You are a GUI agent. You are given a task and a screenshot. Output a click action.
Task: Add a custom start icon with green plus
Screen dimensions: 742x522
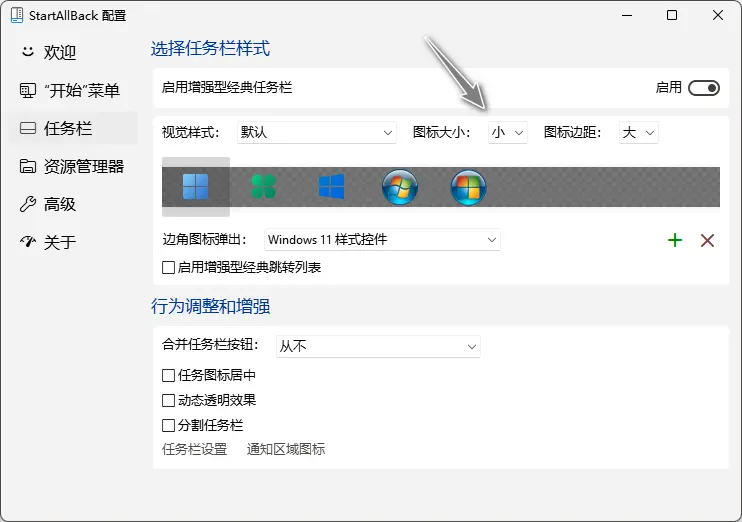(x=675, y=240)
